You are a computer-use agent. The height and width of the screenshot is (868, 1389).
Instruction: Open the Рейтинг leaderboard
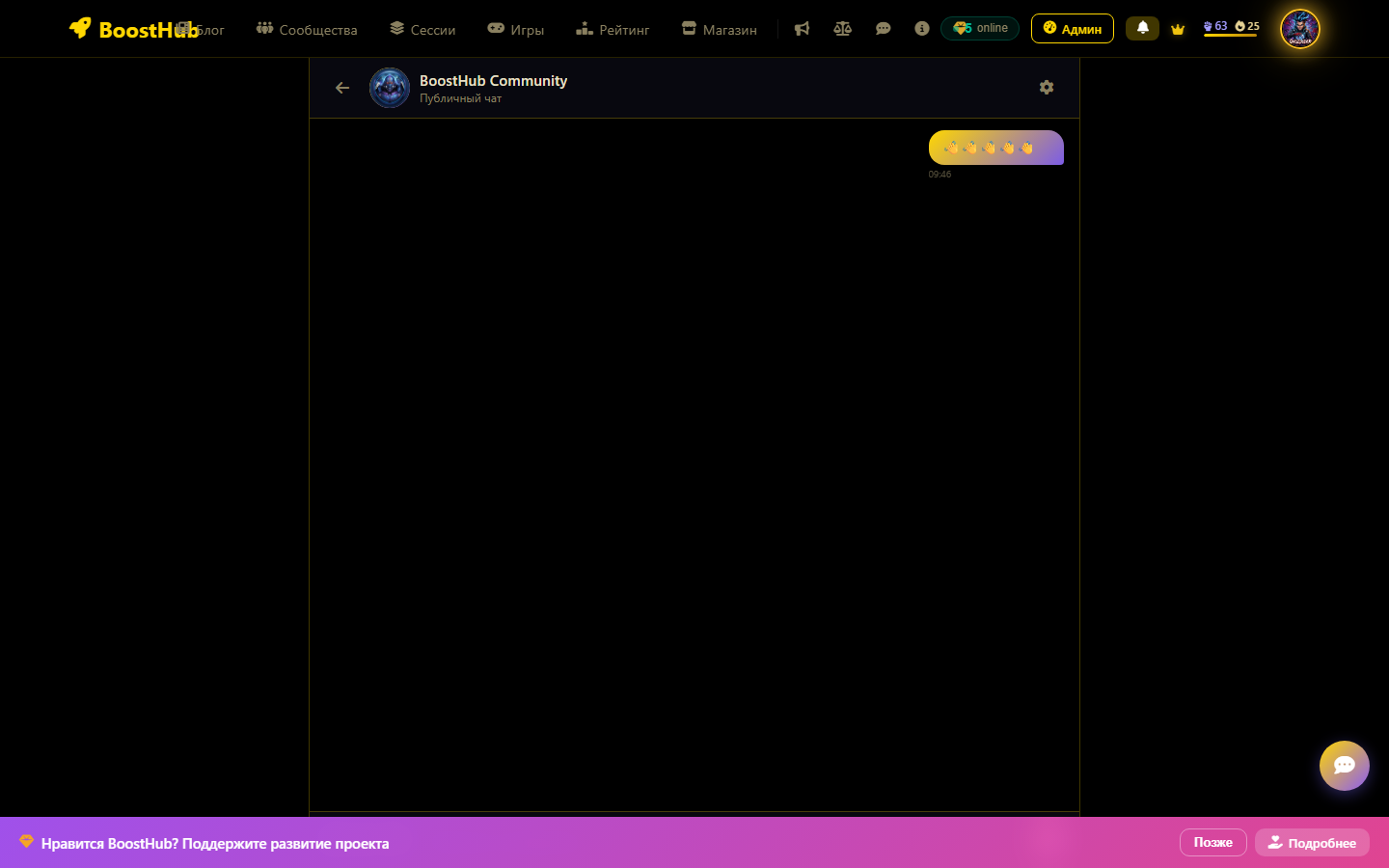pyautogui.click(x=613, y=30)
